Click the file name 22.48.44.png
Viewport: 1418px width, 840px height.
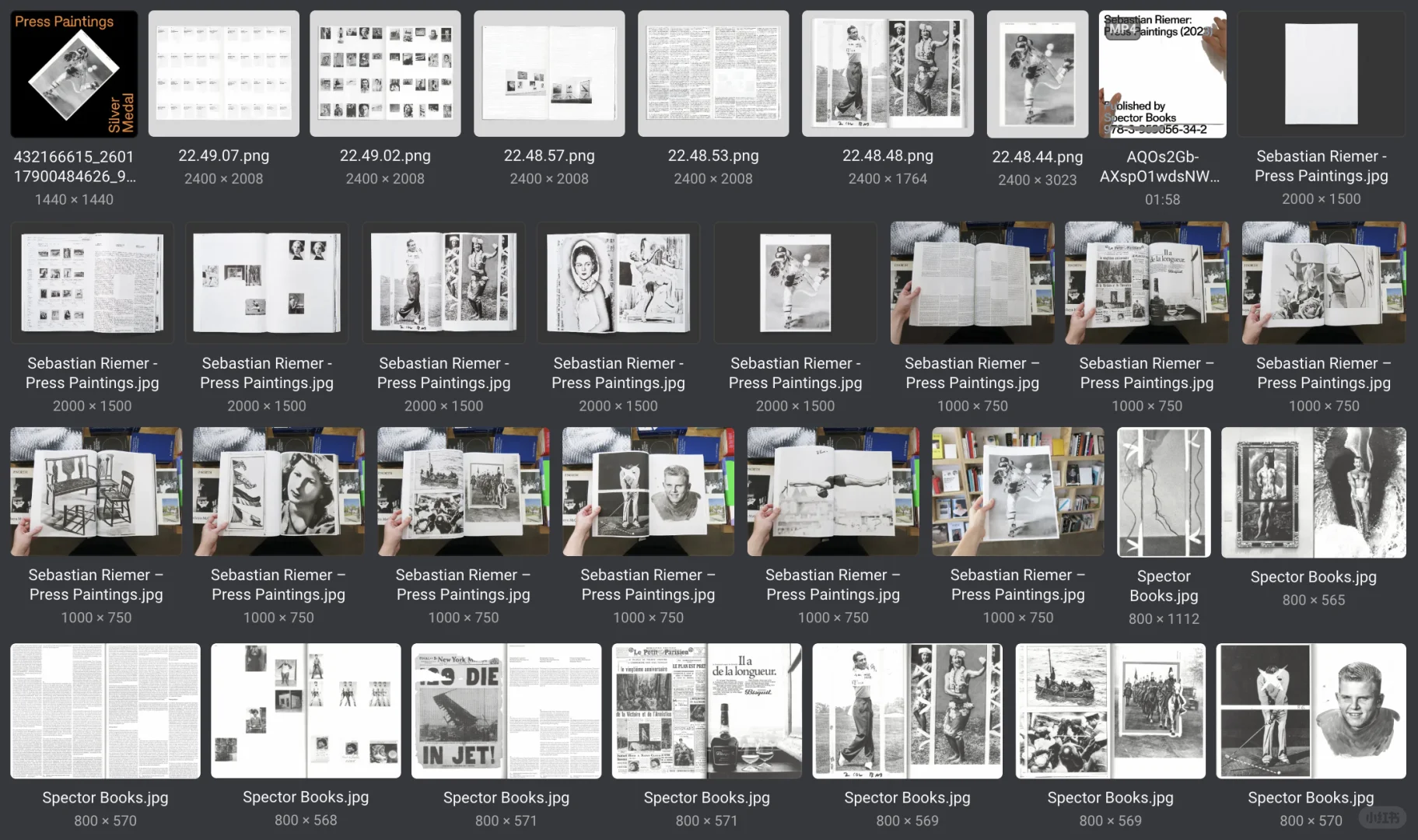click(x=1038, y=156)
